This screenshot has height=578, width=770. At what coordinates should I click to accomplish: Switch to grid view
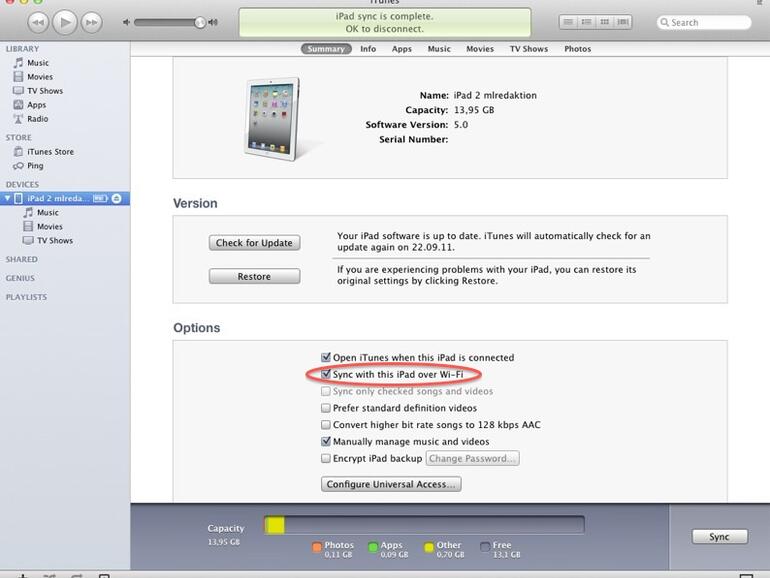(605, 22)
